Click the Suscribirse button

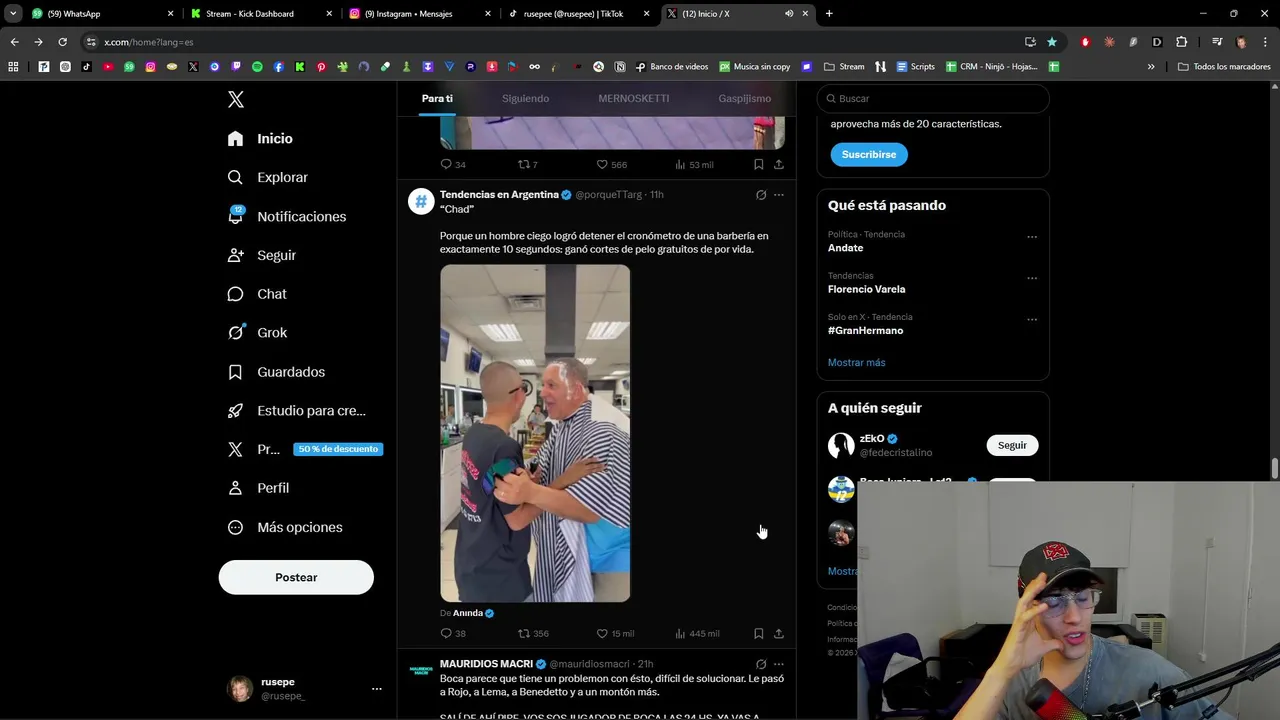coord(869,154)
